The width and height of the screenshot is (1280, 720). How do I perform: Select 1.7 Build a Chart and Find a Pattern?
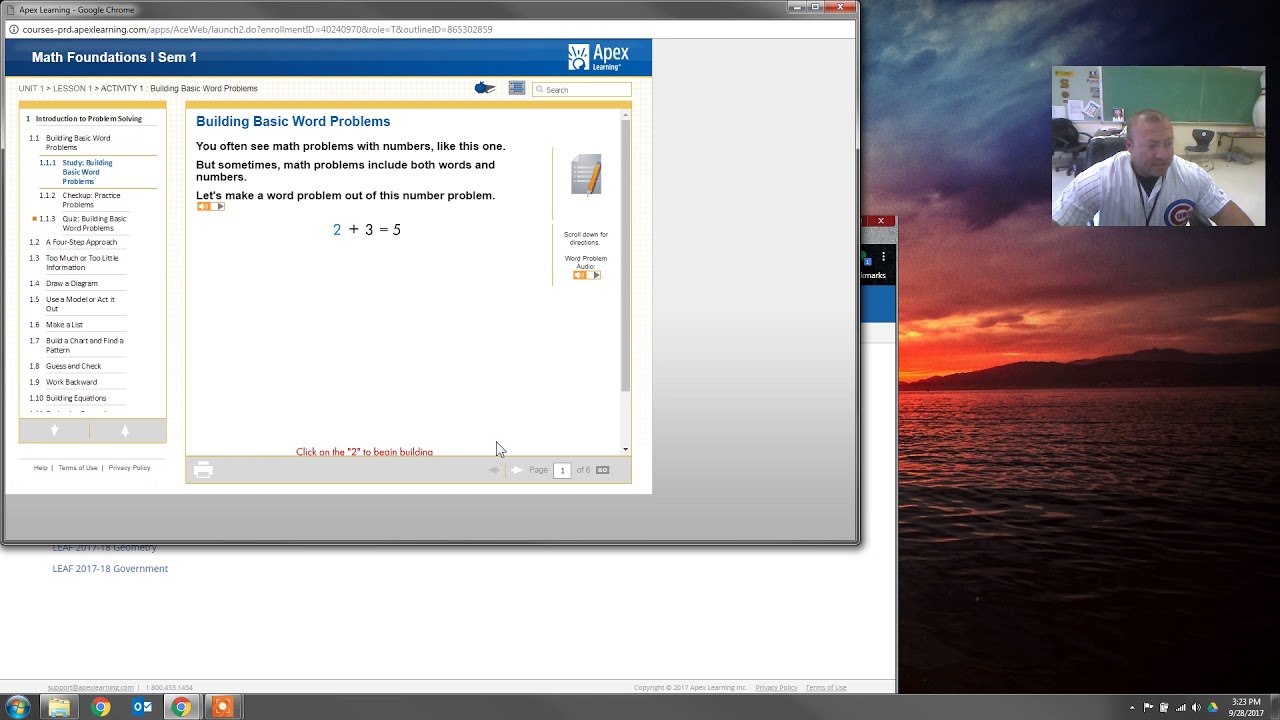85,345
